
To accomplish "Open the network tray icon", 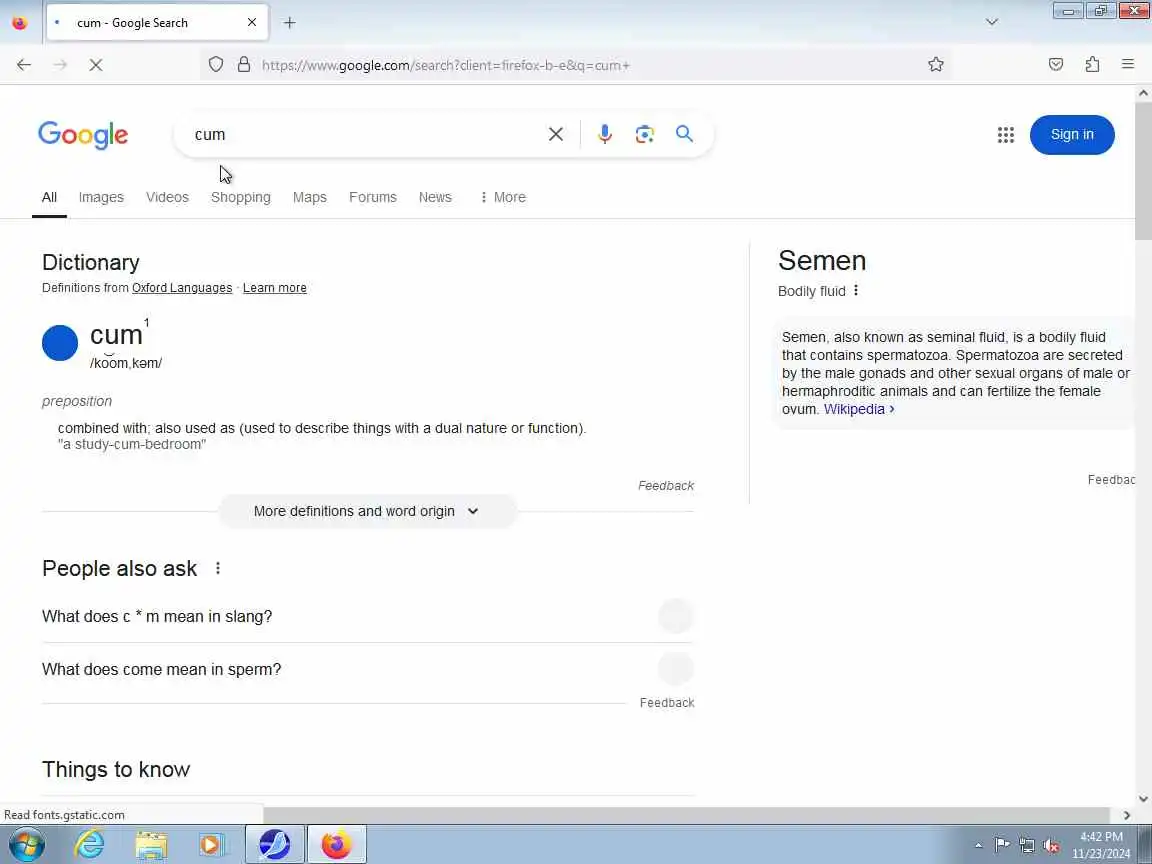I will pyautogui.click(x=1026, y=846).
